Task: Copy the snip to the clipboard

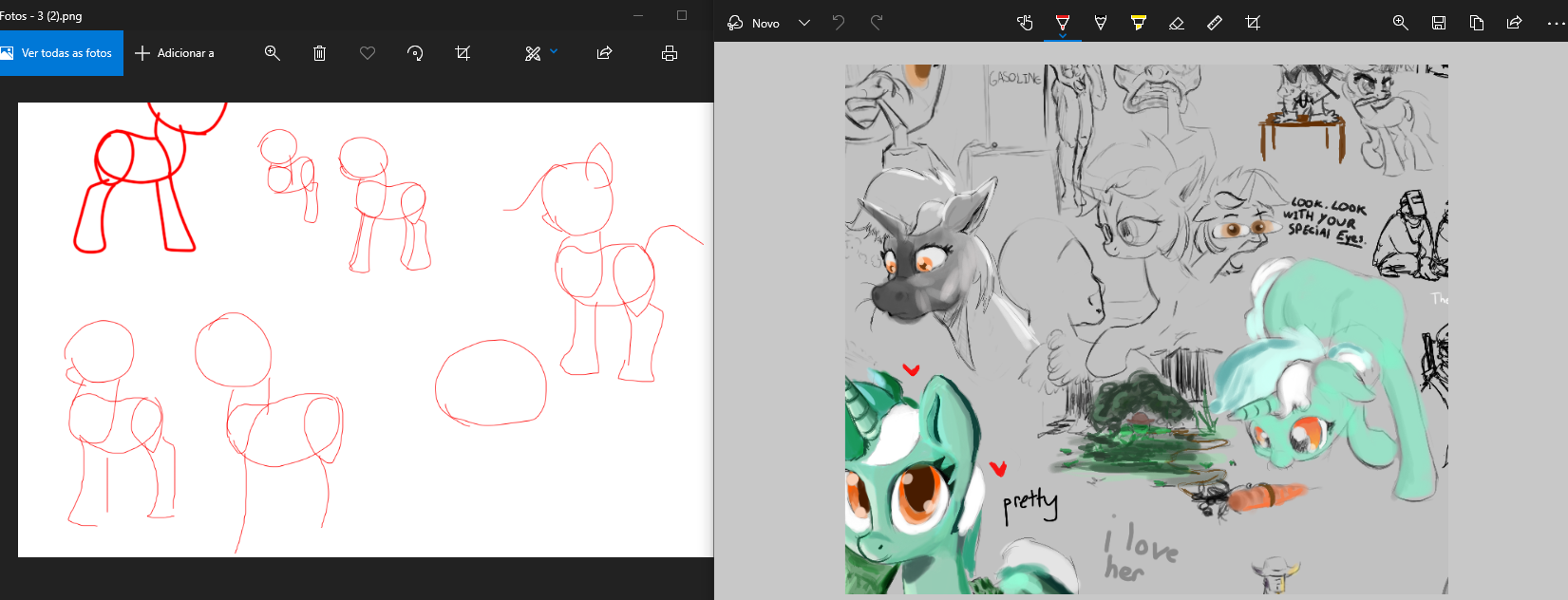Action: (1477, 23)
